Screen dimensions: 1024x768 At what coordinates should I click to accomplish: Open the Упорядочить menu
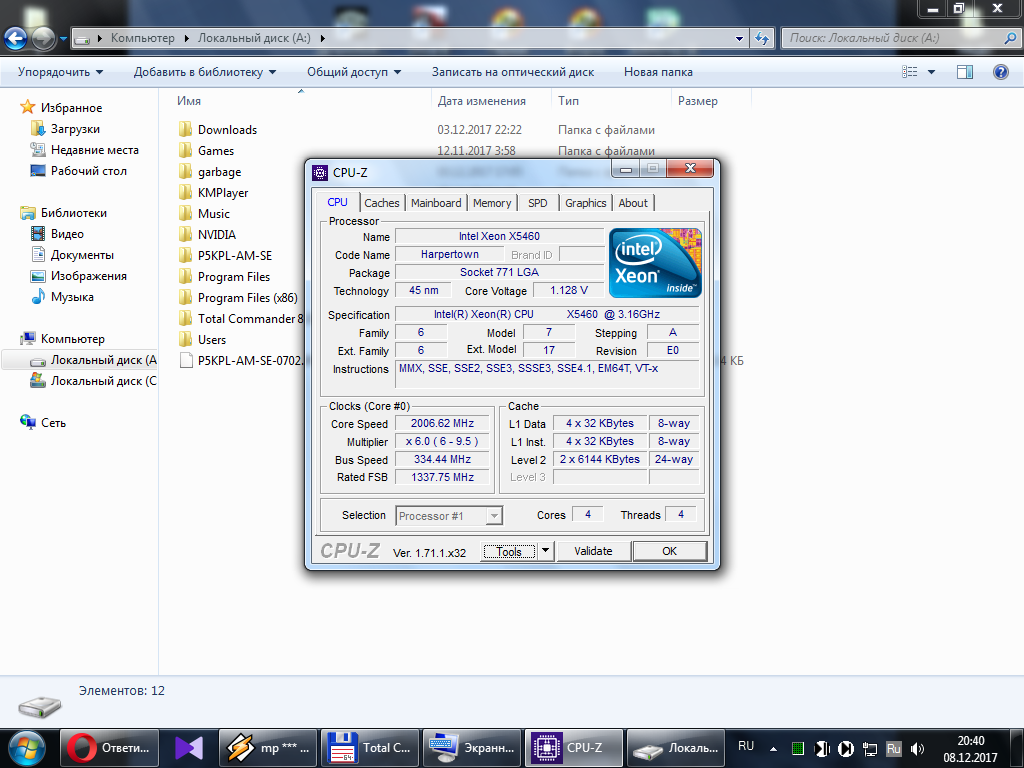(60, 72)
